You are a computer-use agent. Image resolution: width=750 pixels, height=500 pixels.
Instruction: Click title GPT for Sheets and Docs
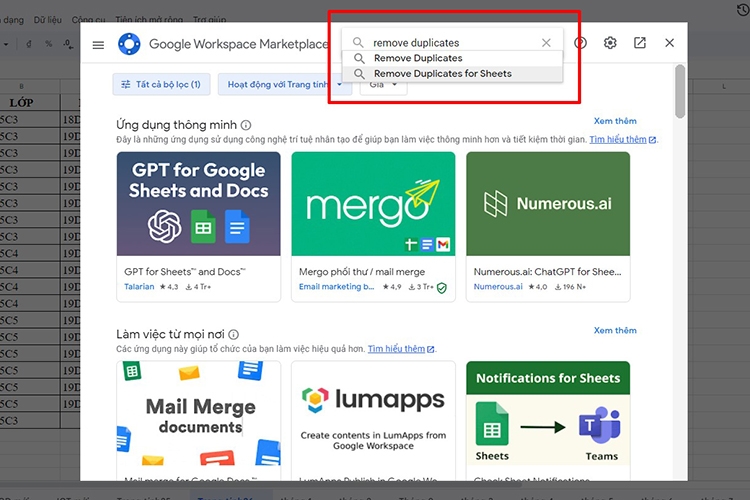pyautogui.click(x=185, y=272)
